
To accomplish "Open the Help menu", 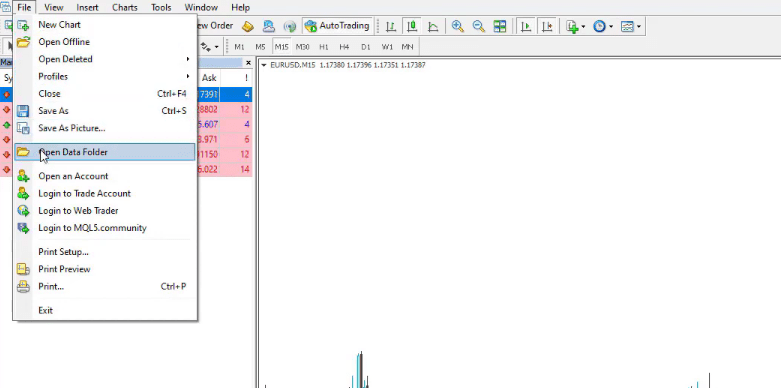I will [240, 7].
